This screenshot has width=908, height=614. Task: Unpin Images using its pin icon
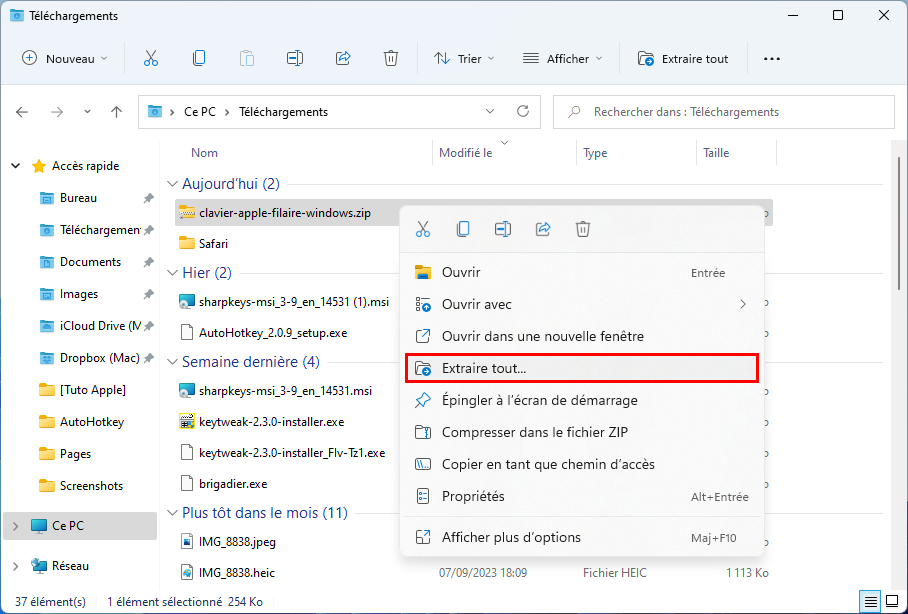[149, 294]
